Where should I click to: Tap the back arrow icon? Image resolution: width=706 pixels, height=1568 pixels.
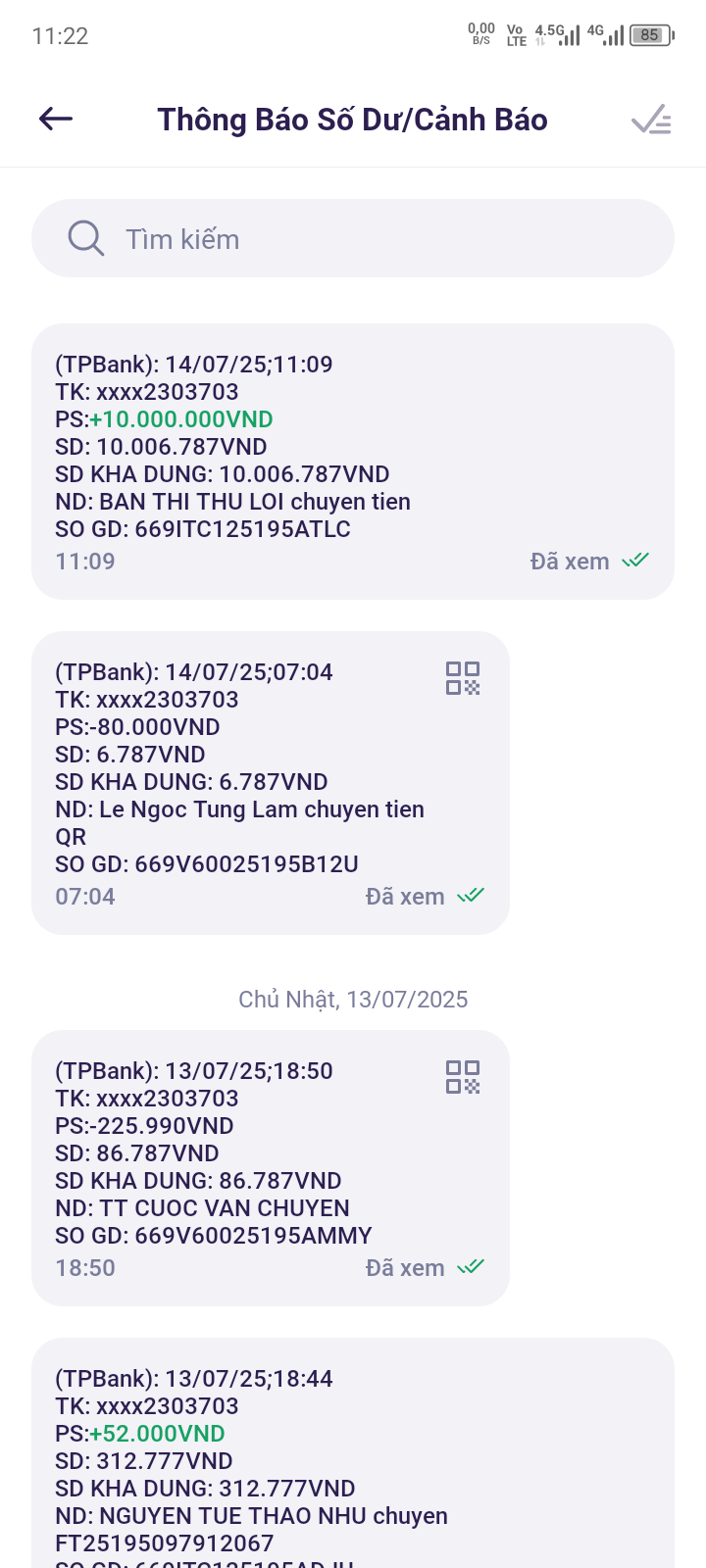tap(56, 120)
